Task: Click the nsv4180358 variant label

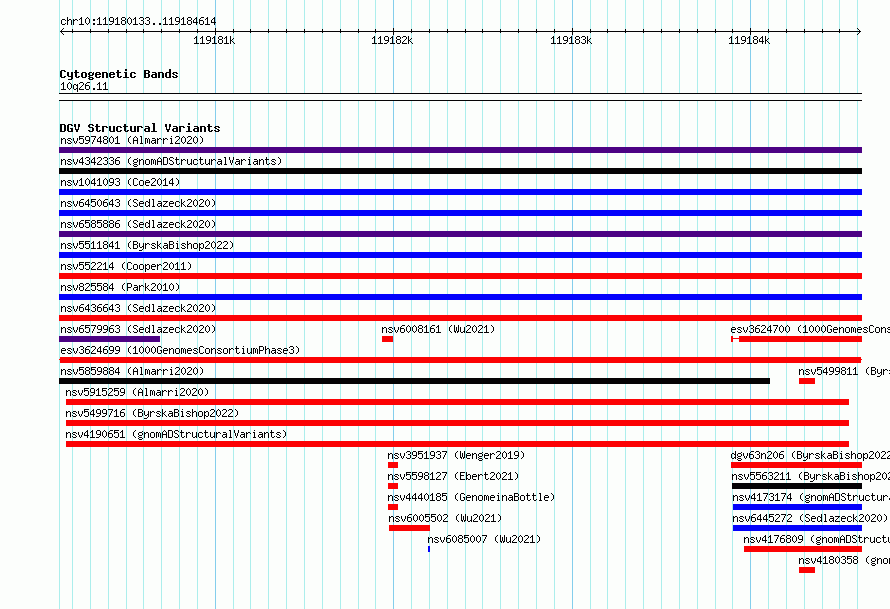Action: point(844,560)
